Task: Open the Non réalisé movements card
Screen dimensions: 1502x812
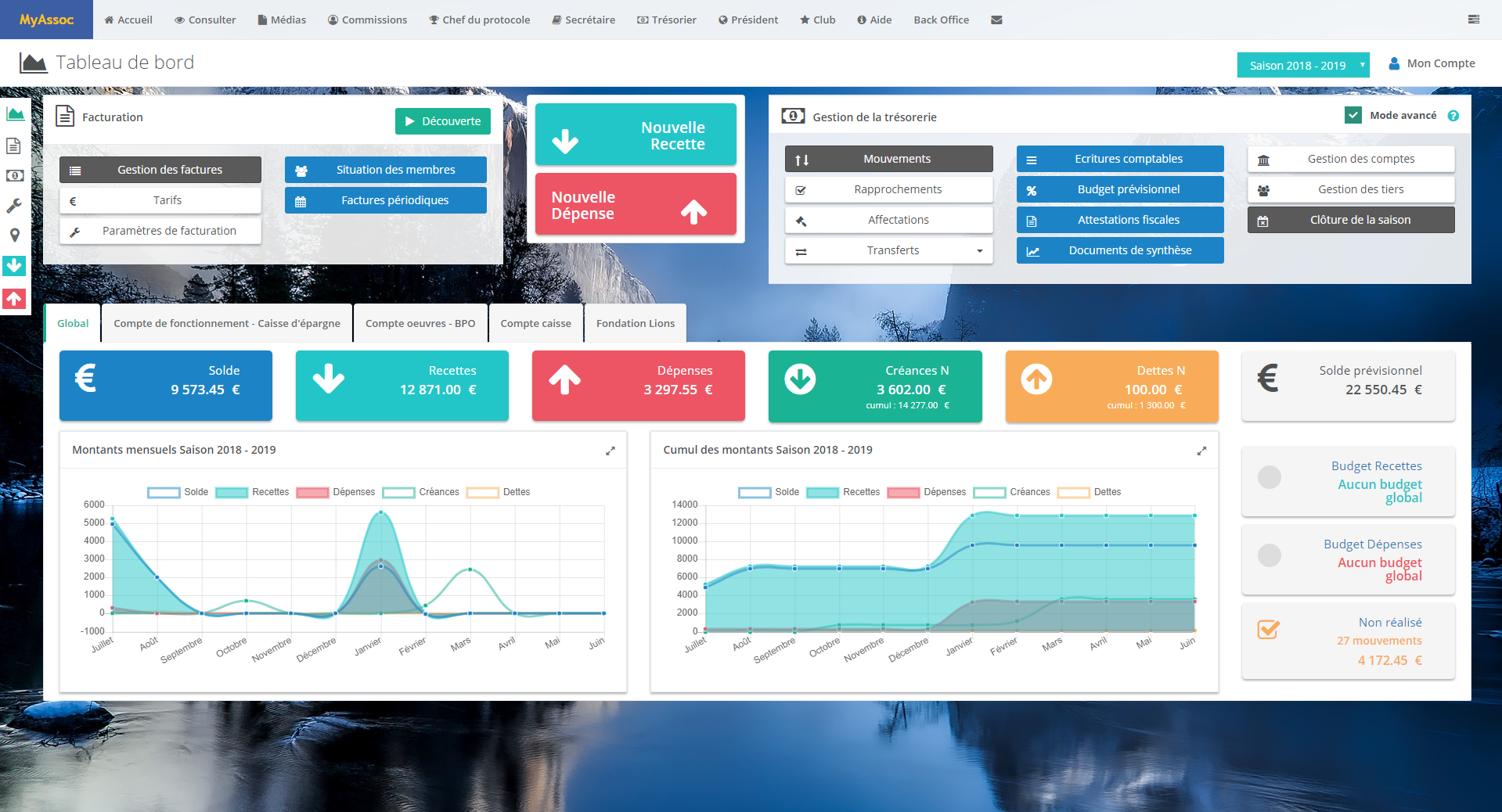Action: pyautogui.click(x=1348, y=641)
